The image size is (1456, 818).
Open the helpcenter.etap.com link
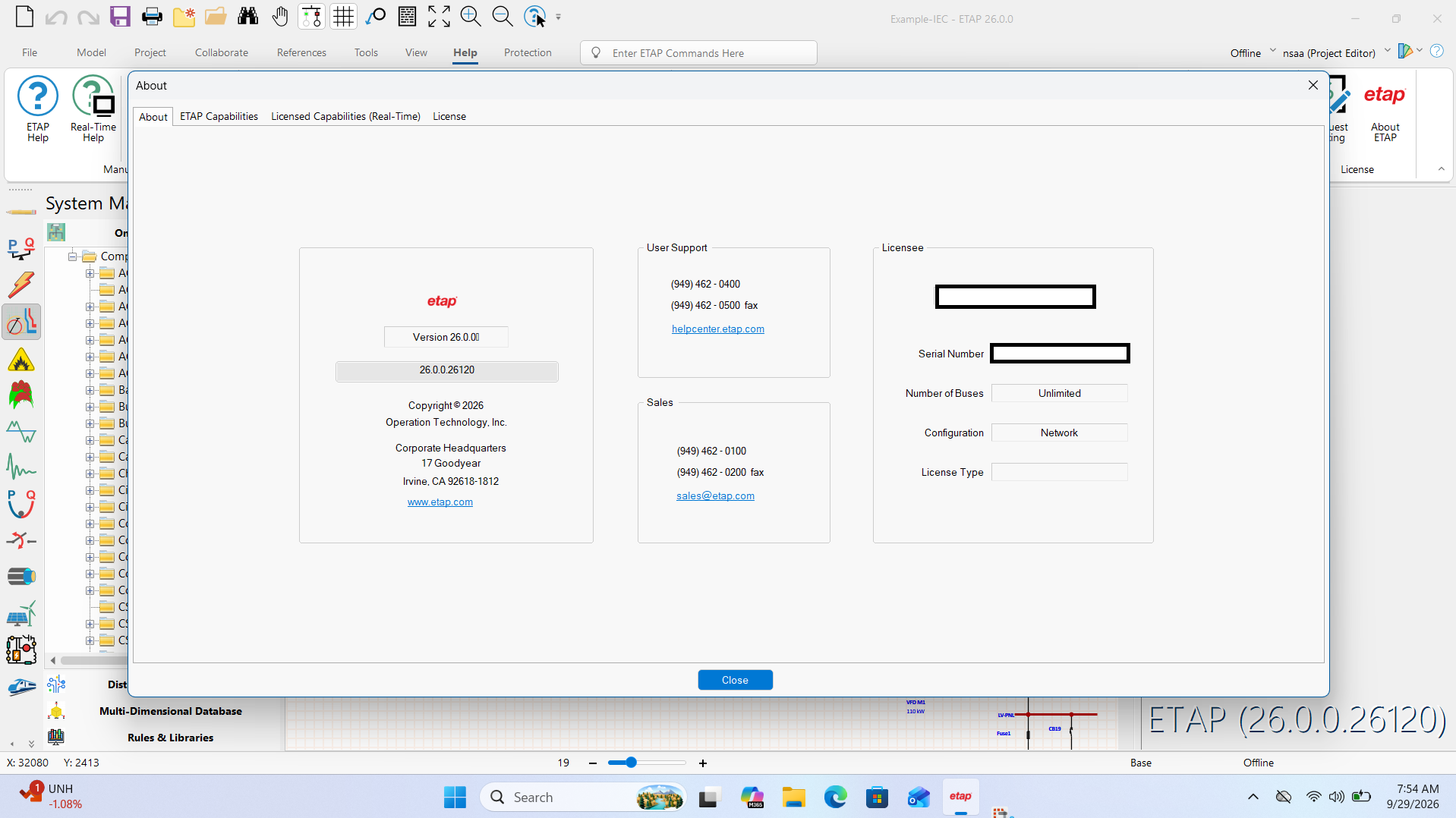(x=718, y=329)
